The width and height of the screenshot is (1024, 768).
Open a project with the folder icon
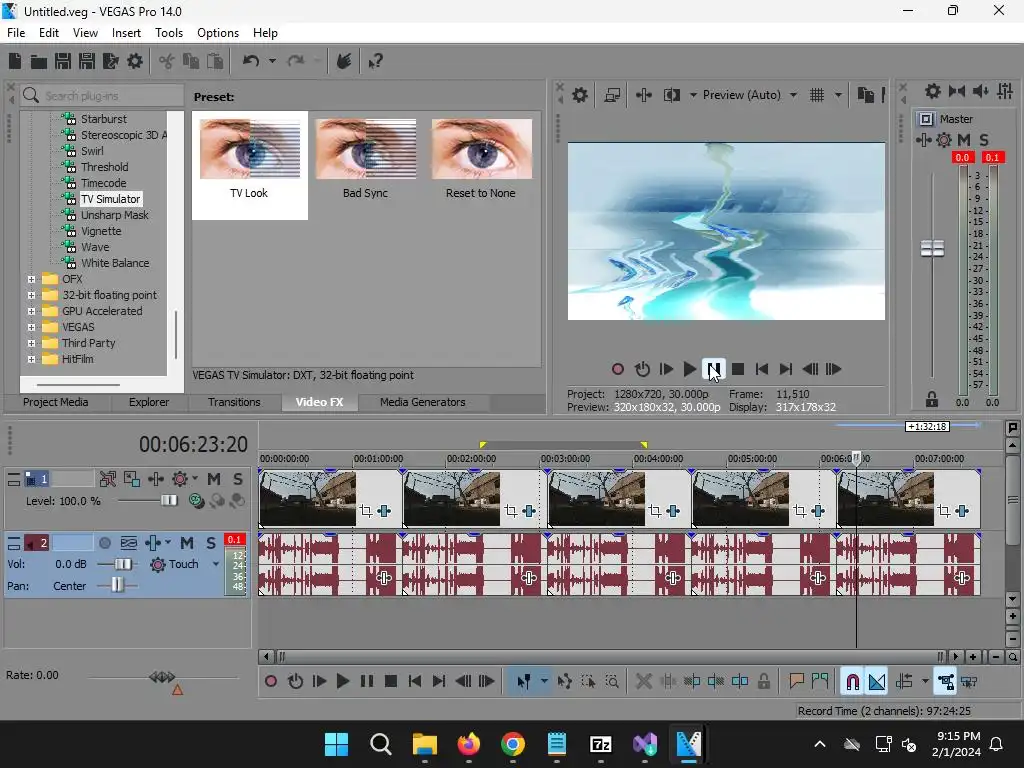pyautogui.click(x=39, y=61)
